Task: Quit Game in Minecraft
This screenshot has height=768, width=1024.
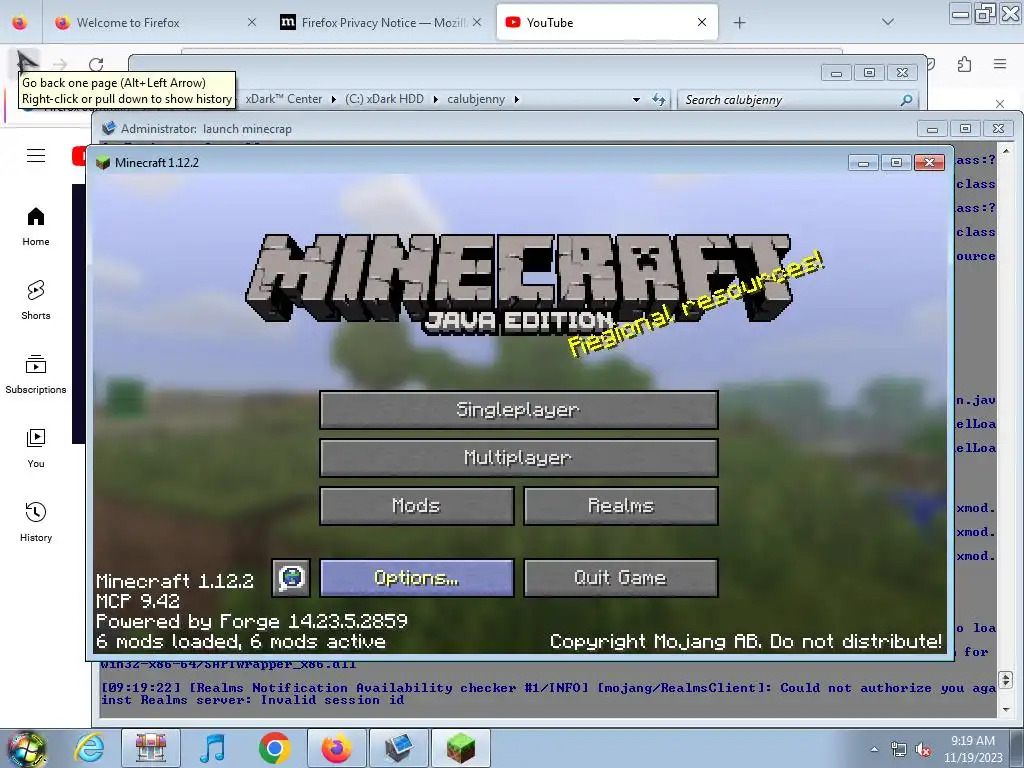Action: [x=620, y=577]
